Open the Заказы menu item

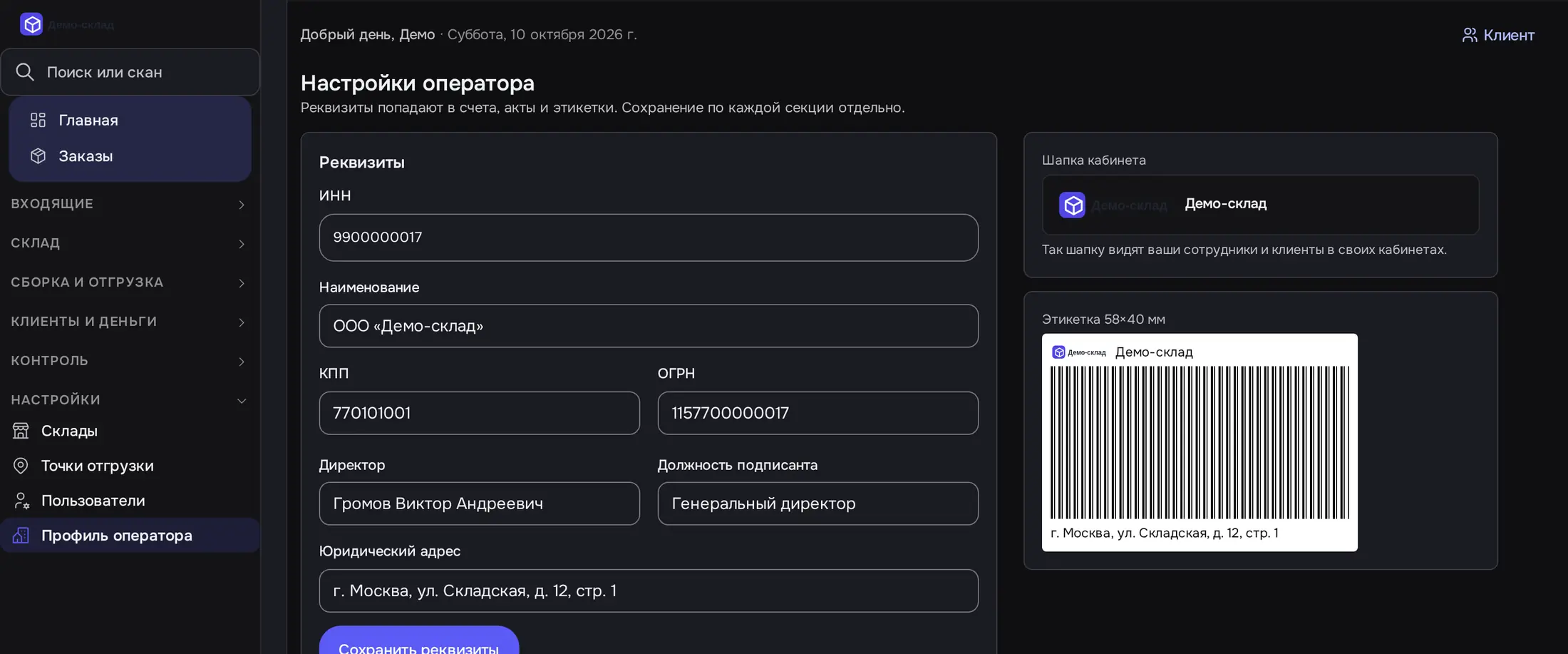click(x=130, y=155)
